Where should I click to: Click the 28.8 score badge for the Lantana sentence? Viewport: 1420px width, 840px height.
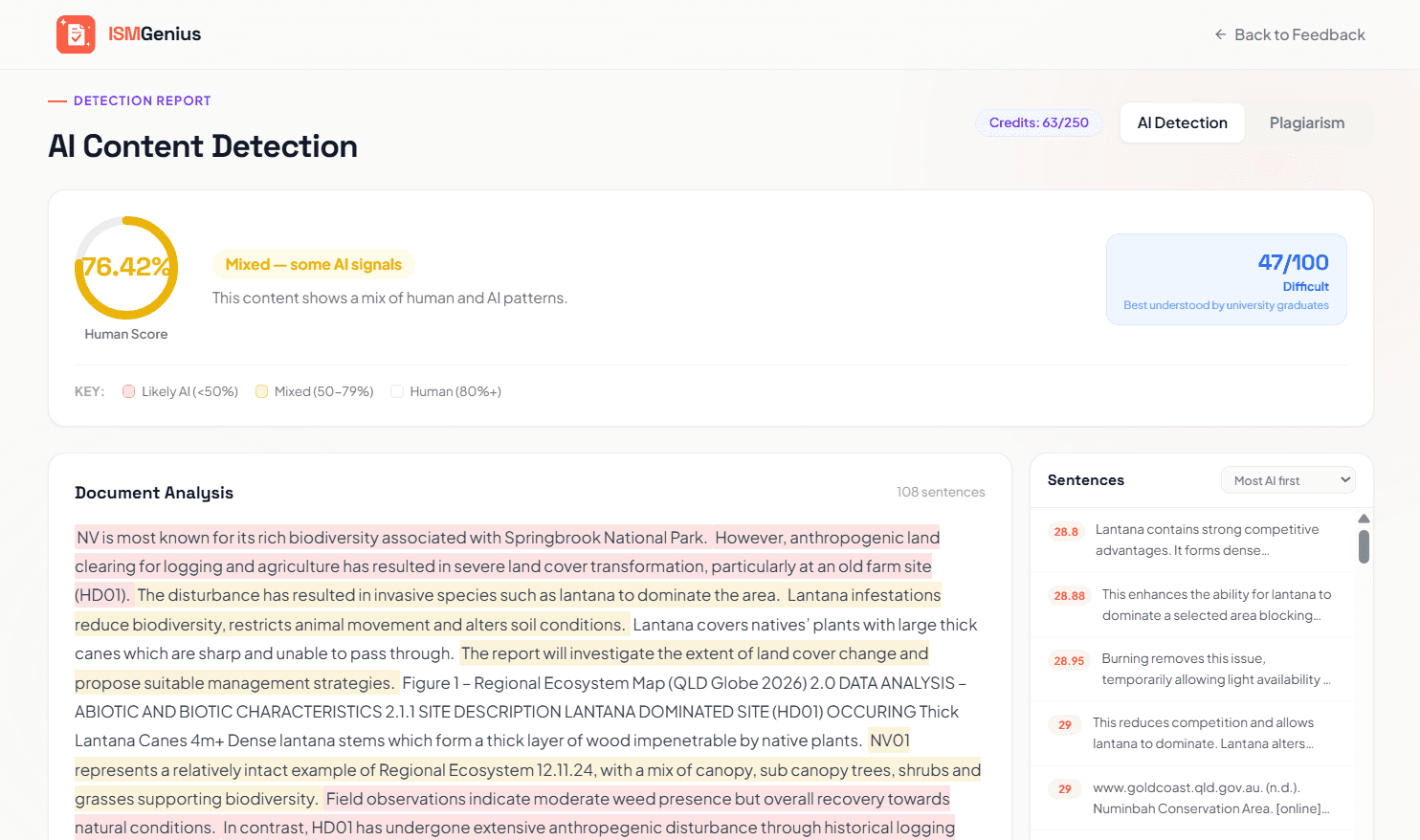pos(1066,531)
